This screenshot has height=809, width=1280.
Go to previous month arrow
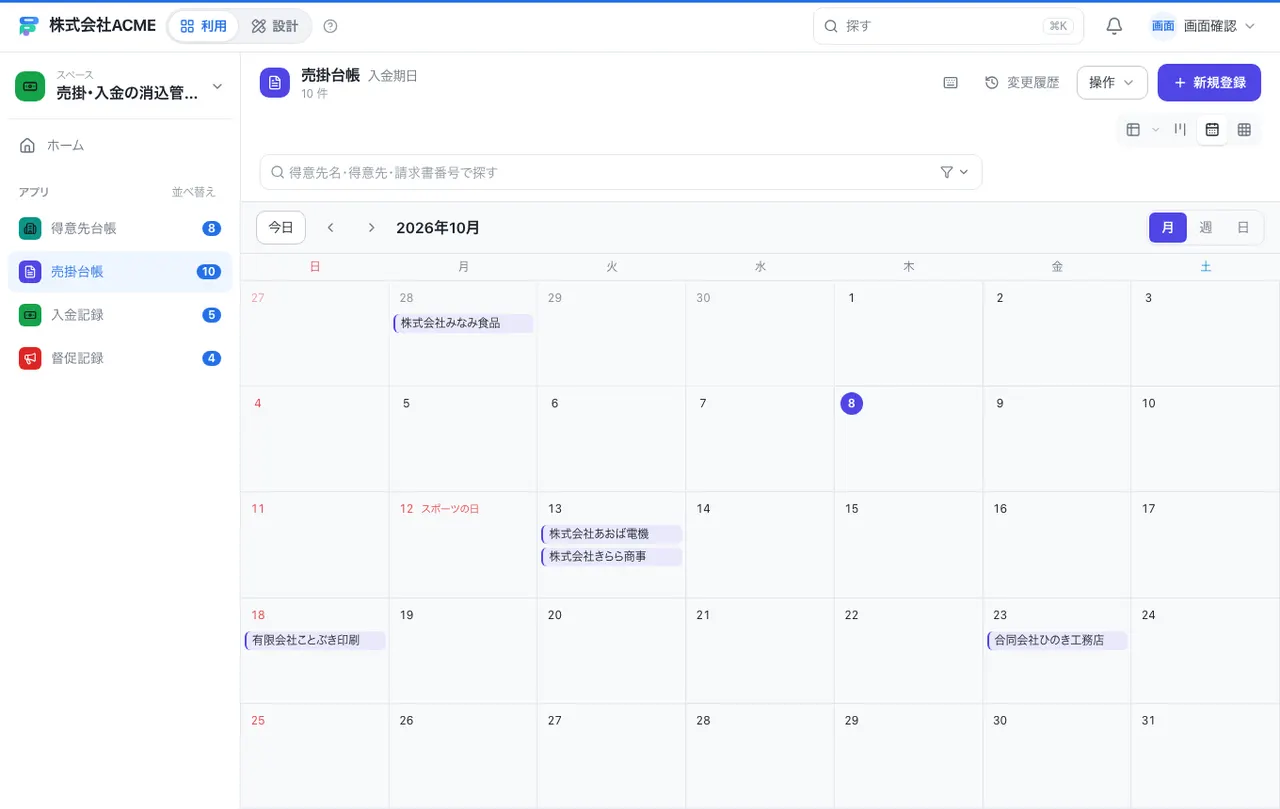coord(331,228)
